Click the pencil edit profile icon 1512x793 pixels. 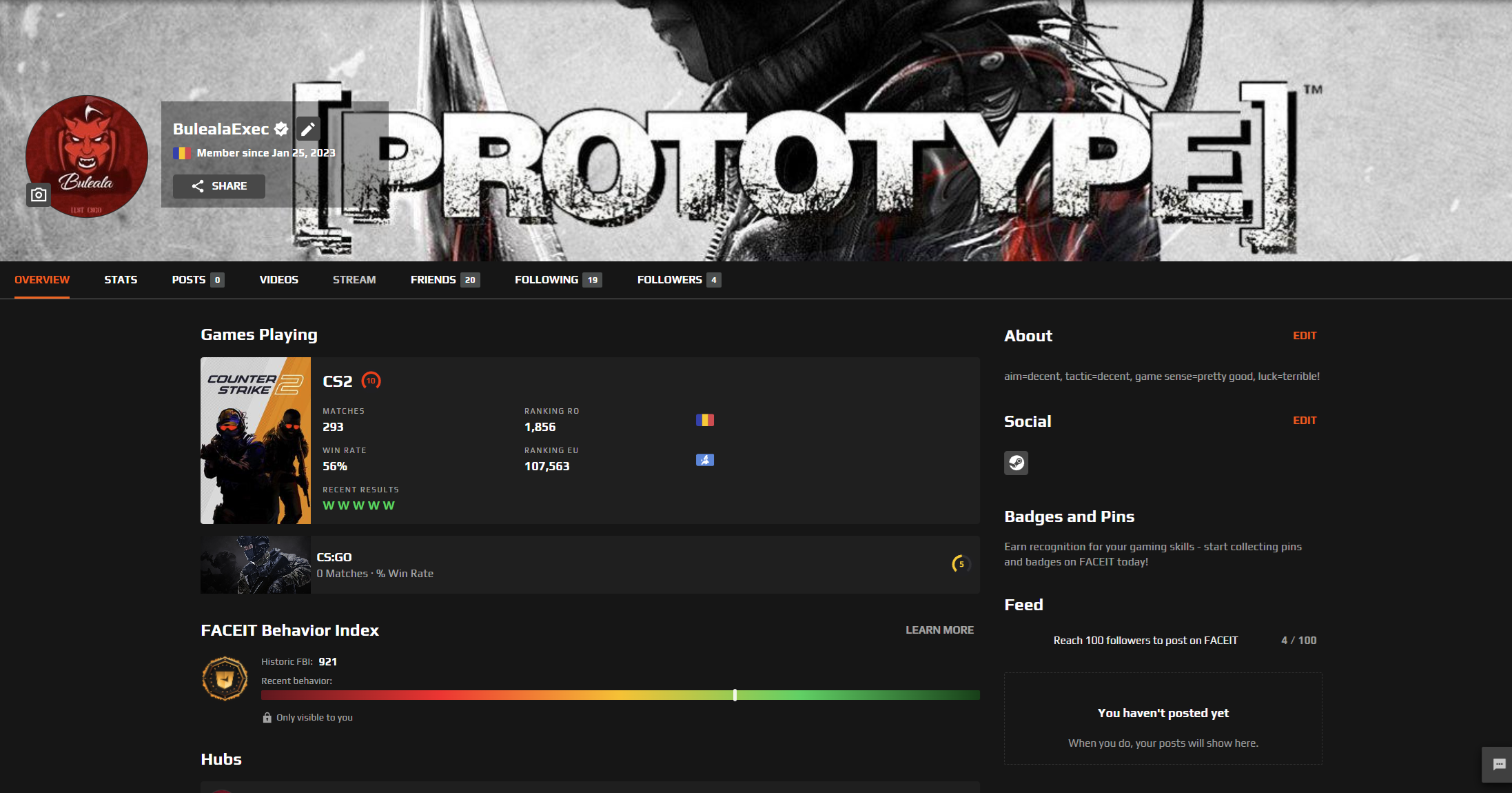308,129
